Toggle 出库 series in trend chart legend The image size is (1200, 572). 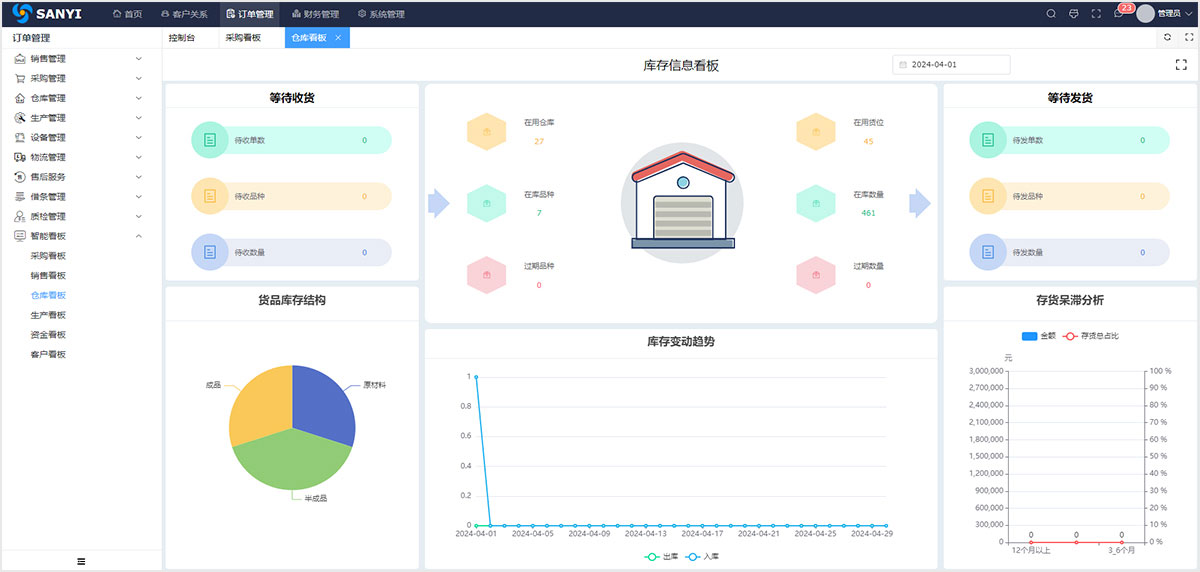coord(662,556)
